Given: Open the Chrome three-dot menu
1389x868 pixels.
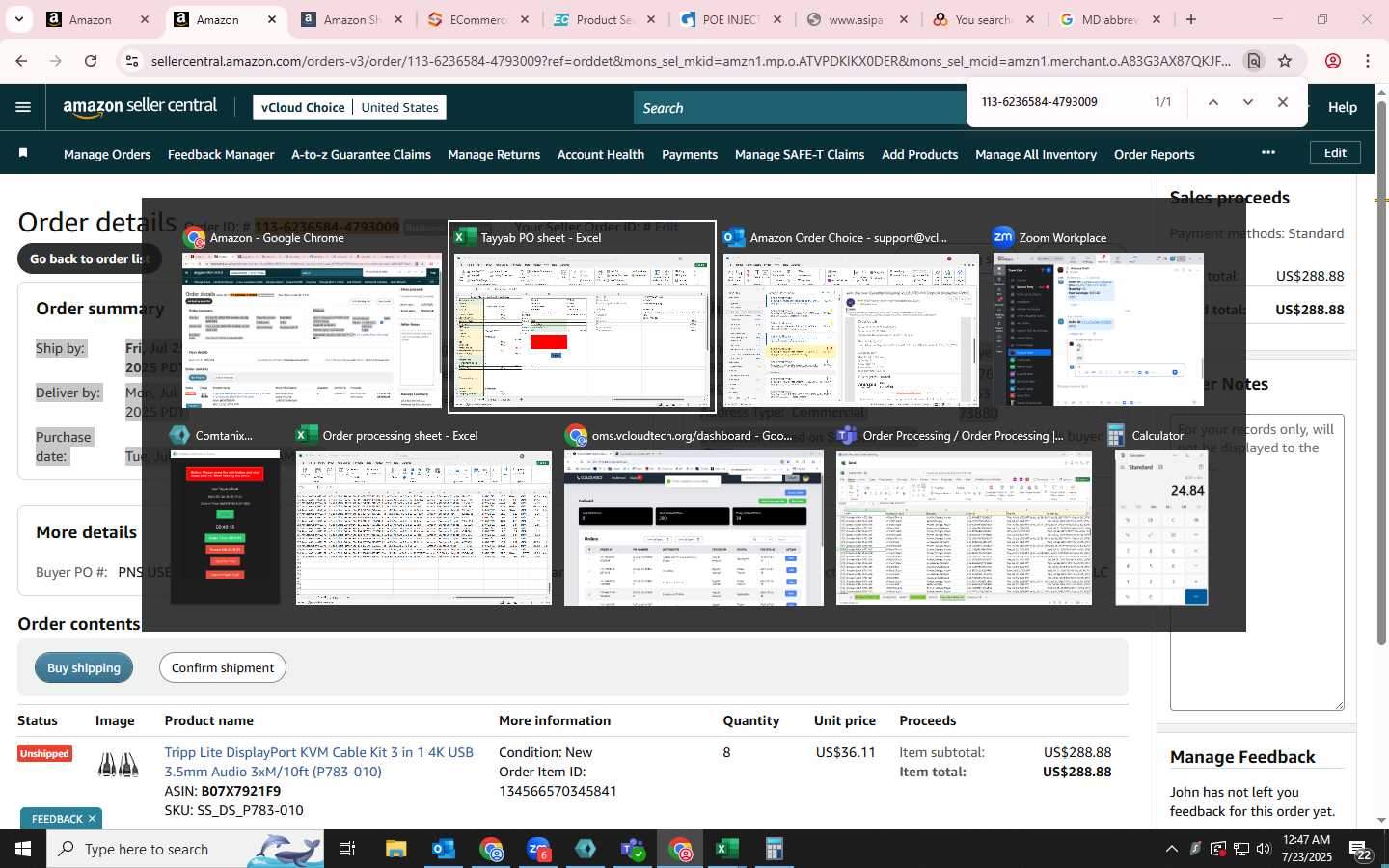Looking at the screenshot, I should 1368,61.
